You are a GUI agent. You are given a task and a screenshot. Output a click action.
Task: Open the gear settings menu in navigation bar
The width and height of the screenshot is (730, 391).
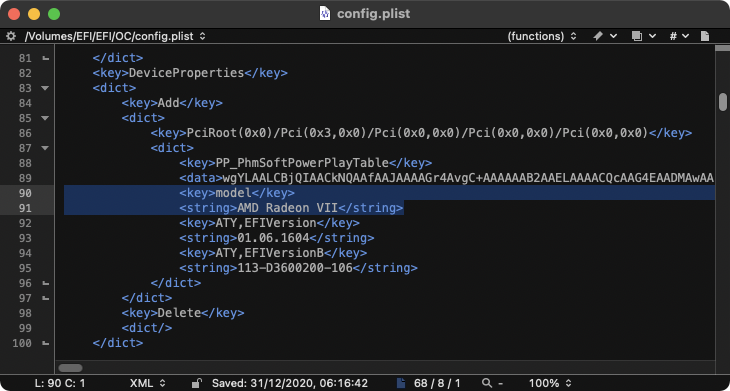[11, 36]
